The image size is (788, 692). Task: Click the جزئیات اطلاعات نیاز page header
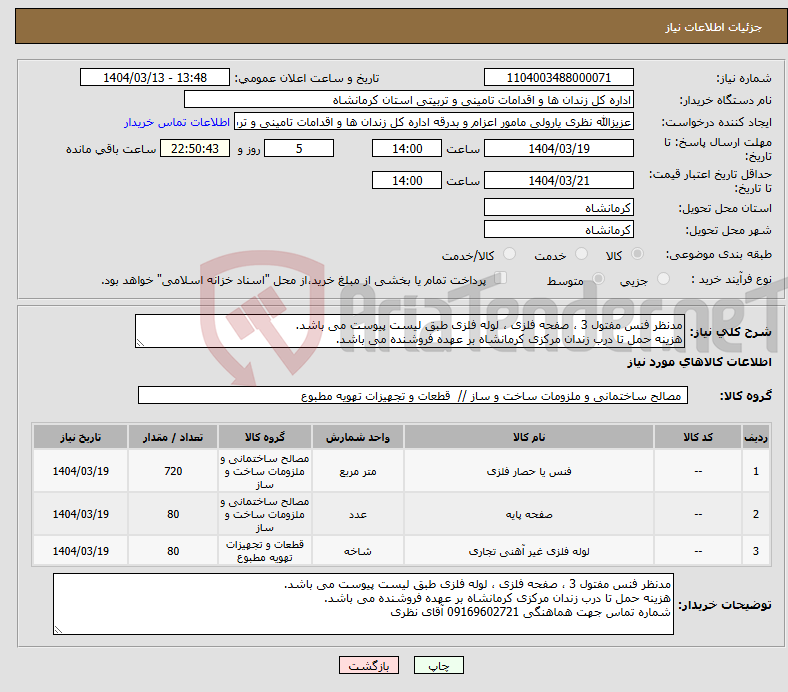click(x=714, y=27)
